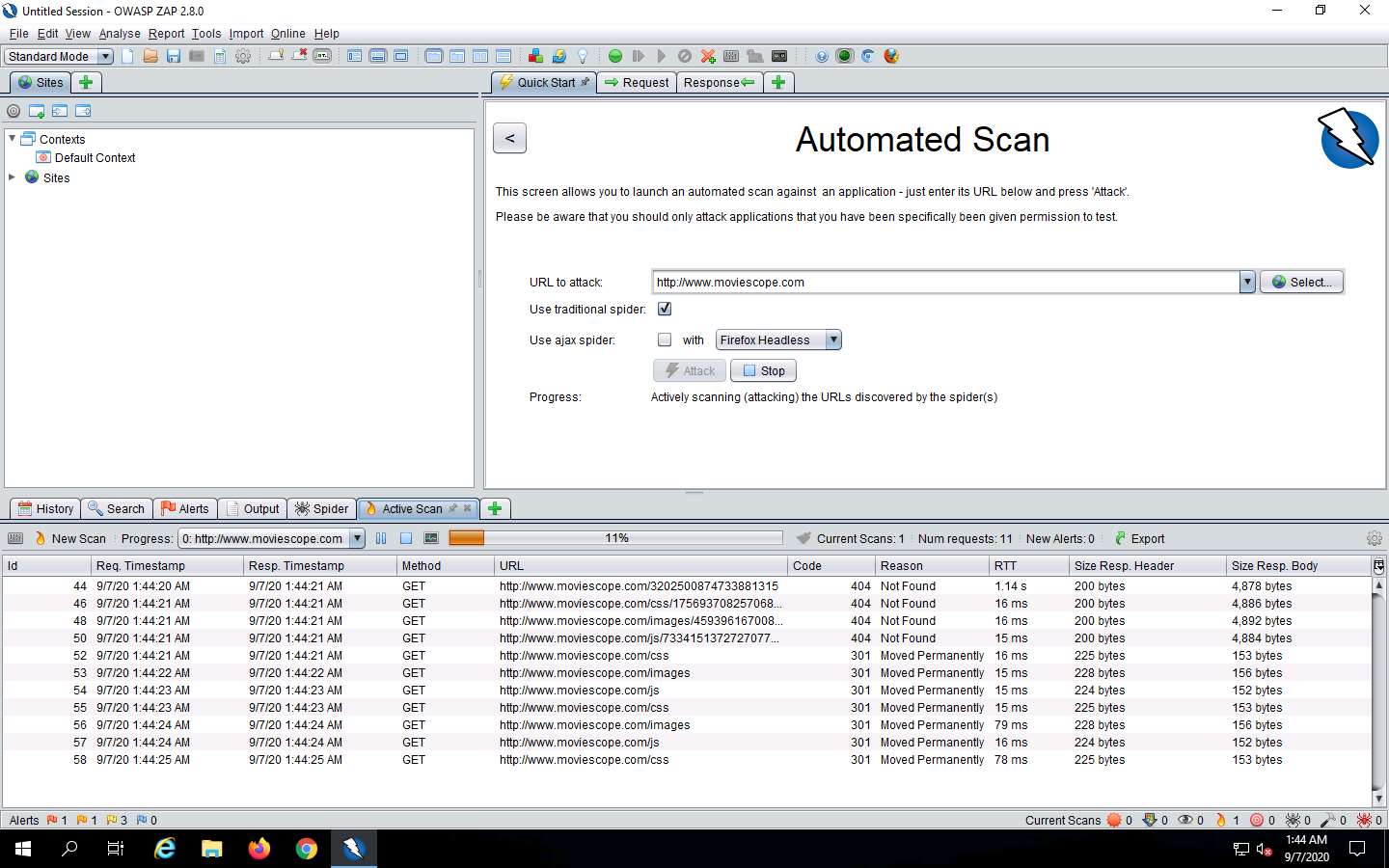Expand the Sites tree node
This screenshot has width=1389, height=868.
pos(12,177)
